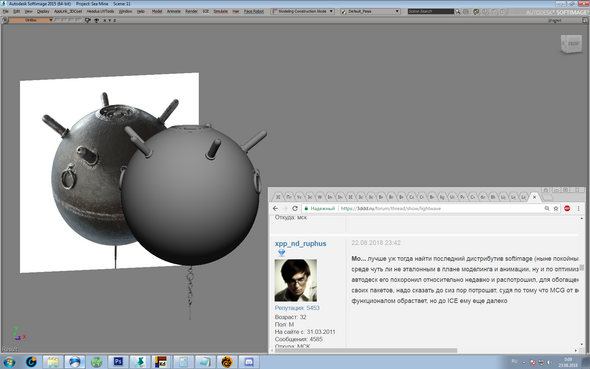The image size is (590, 369).
Task: Open the xpp_nd_ruphus profile link
Action: (x=300, y=244)
